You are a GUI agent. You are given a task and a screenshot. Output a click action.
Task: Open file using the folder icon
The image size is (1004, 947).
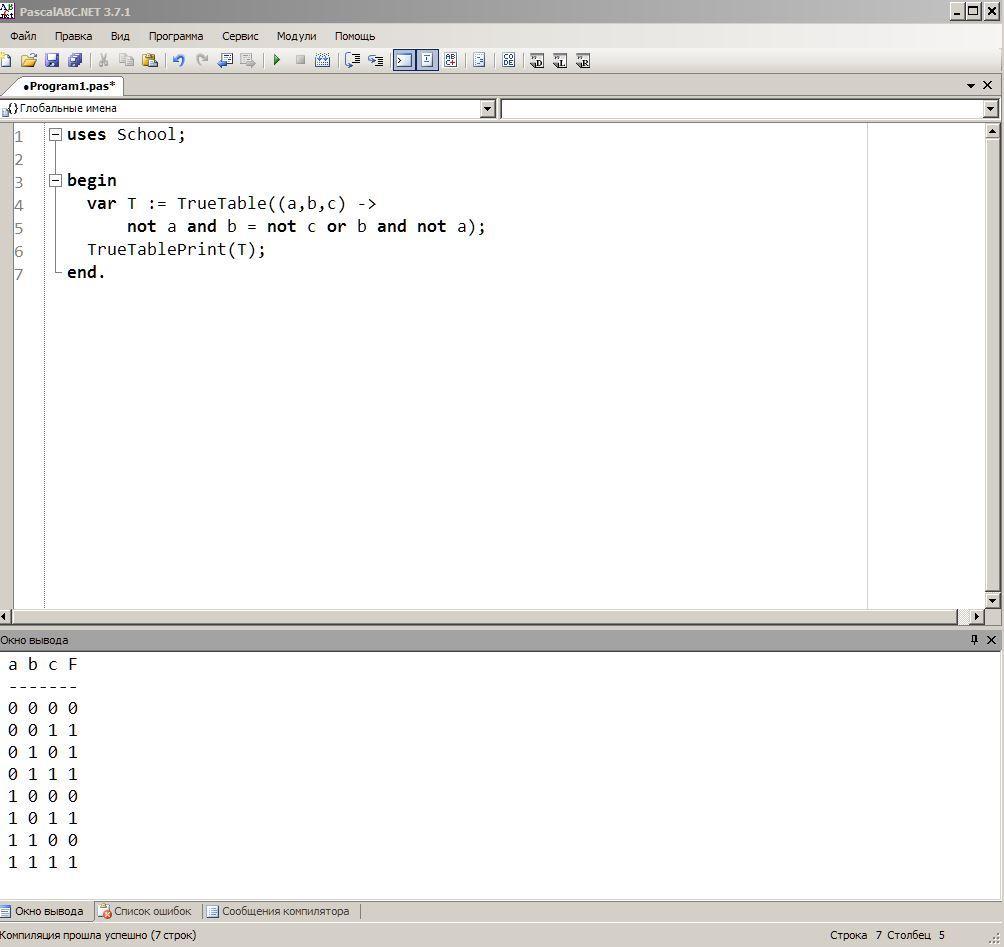click(28, 61)
